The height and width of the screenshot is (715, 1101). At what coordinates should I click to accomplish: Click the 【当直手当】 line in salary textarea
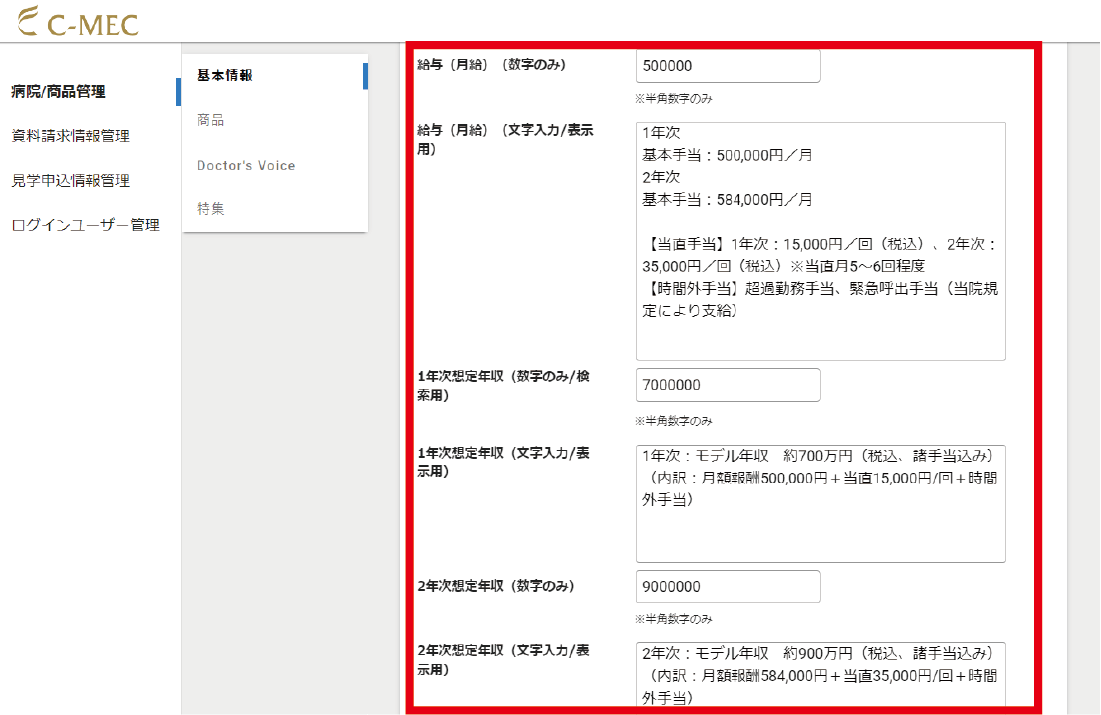tap(820, 255)
